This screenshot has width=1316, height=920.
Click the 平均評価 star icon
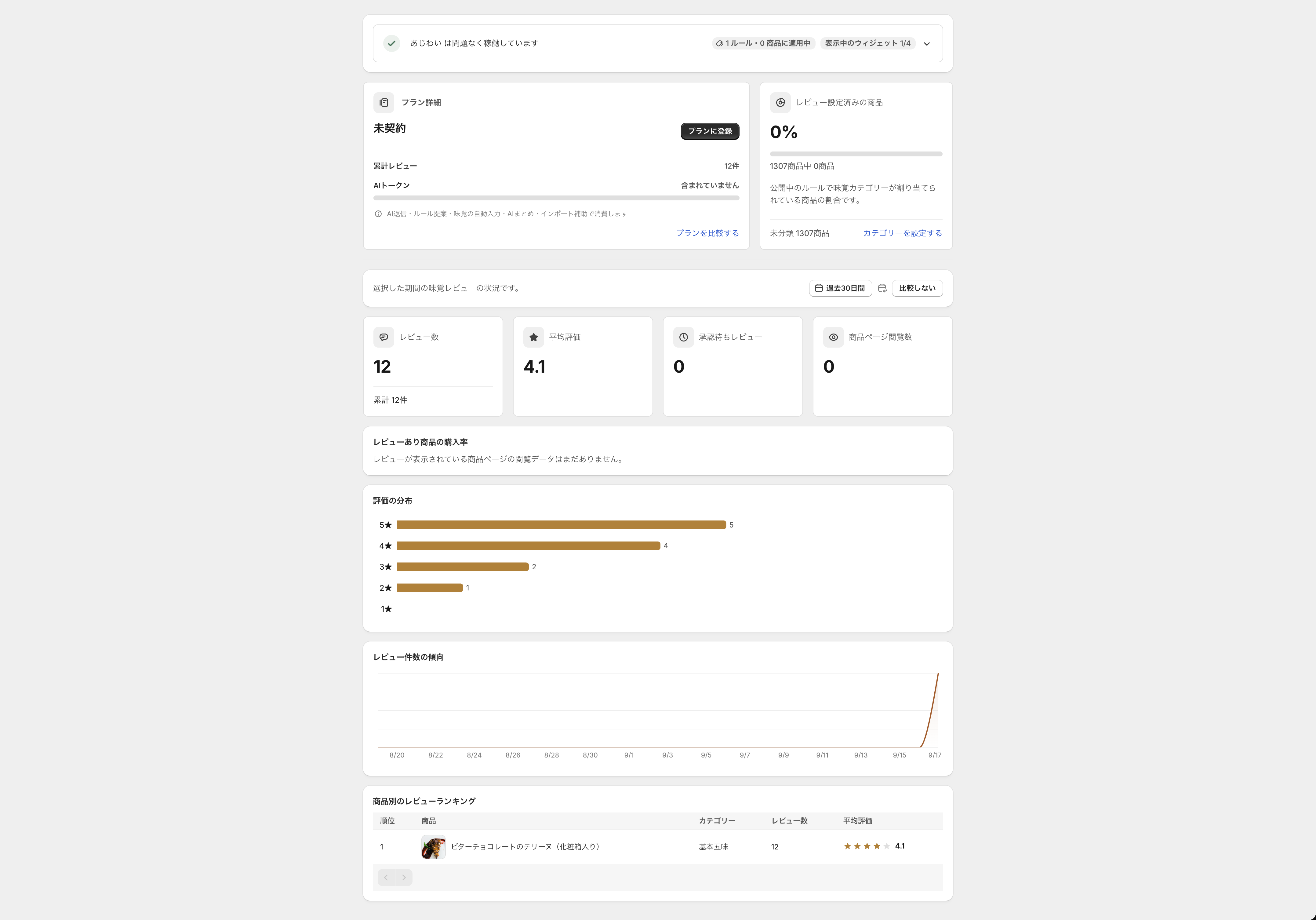[x=534, y=337]
